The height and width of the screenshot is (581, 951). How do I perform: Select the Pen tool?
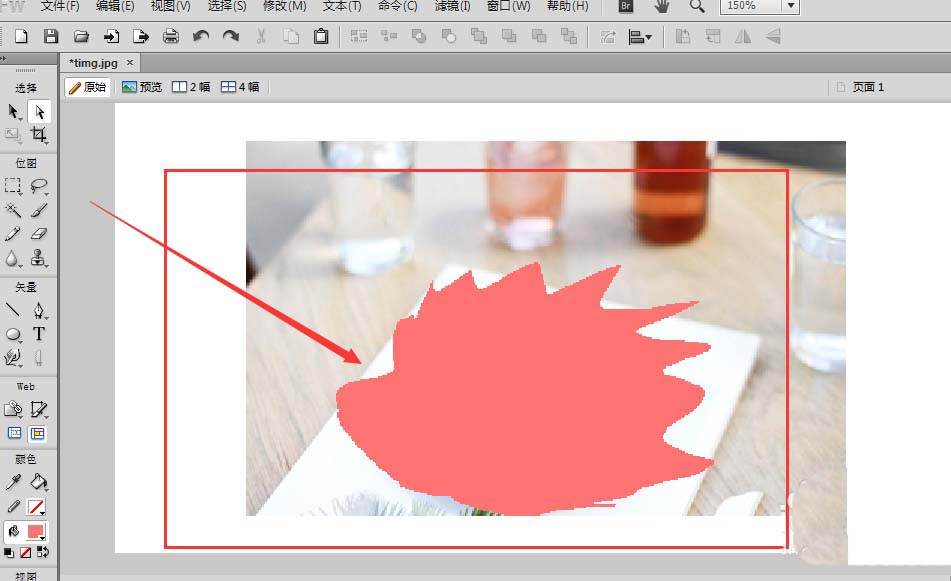click(39, 310)
